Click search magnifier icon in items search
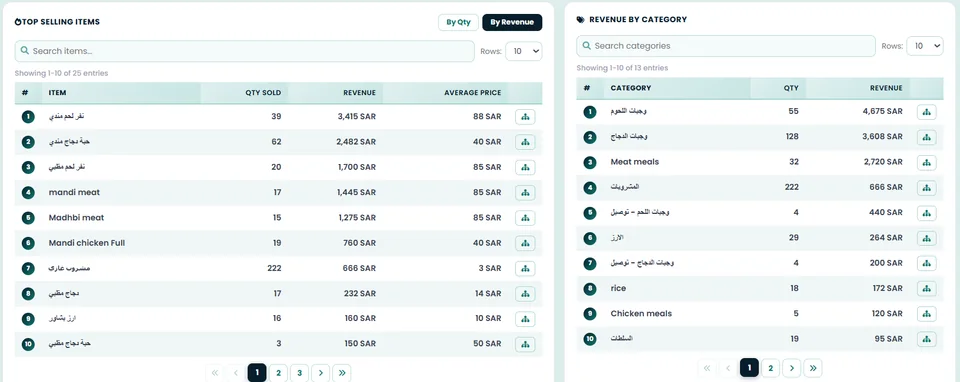 25,51
